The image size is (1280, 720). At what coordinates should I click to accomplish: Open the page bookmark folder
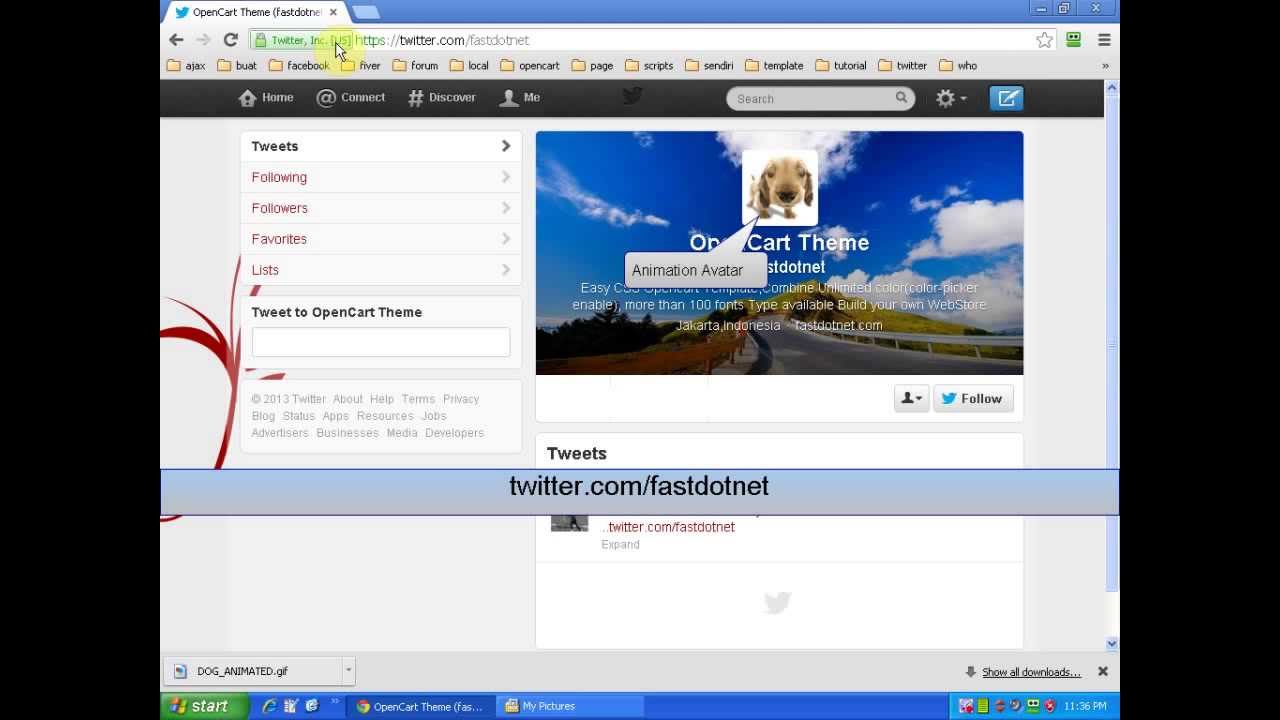[x=592, y=66]
